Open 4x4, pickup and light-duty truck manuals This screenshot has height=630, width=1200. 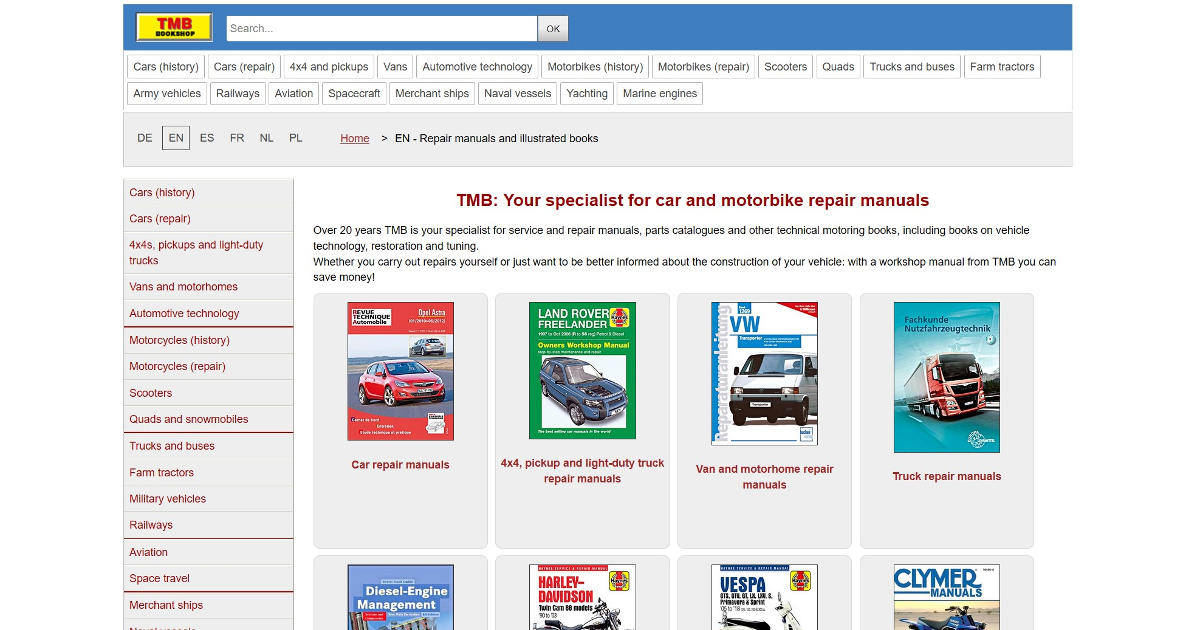[582, 471]
